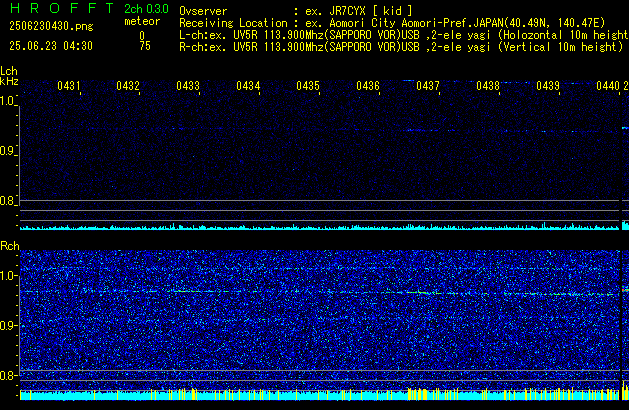Click the kHz axis unit label
Image resolution: width=629 pixels, height=410 pixels.
coord(9,81)
